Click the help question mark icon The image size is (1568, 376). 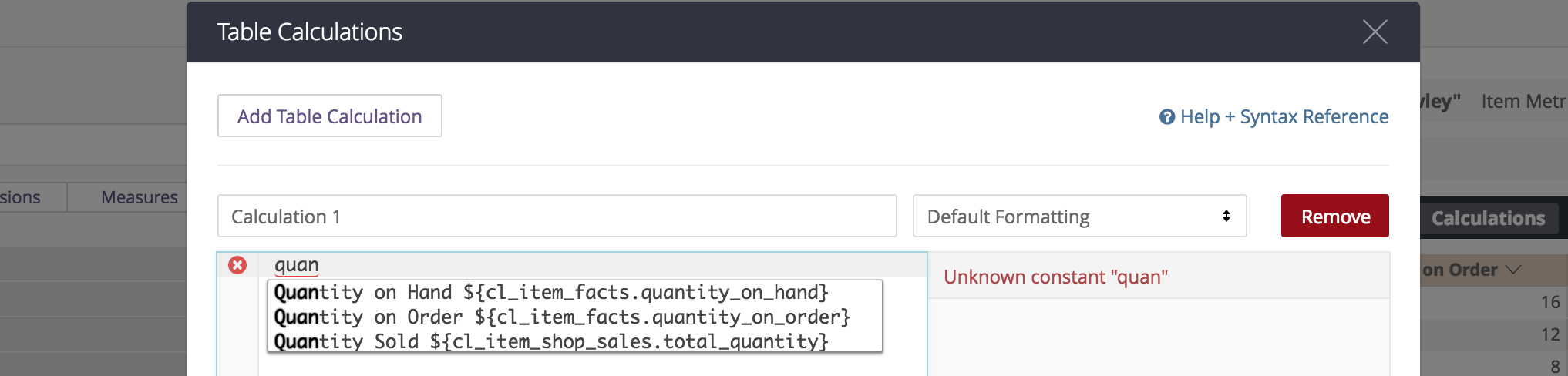point(1167,117)
